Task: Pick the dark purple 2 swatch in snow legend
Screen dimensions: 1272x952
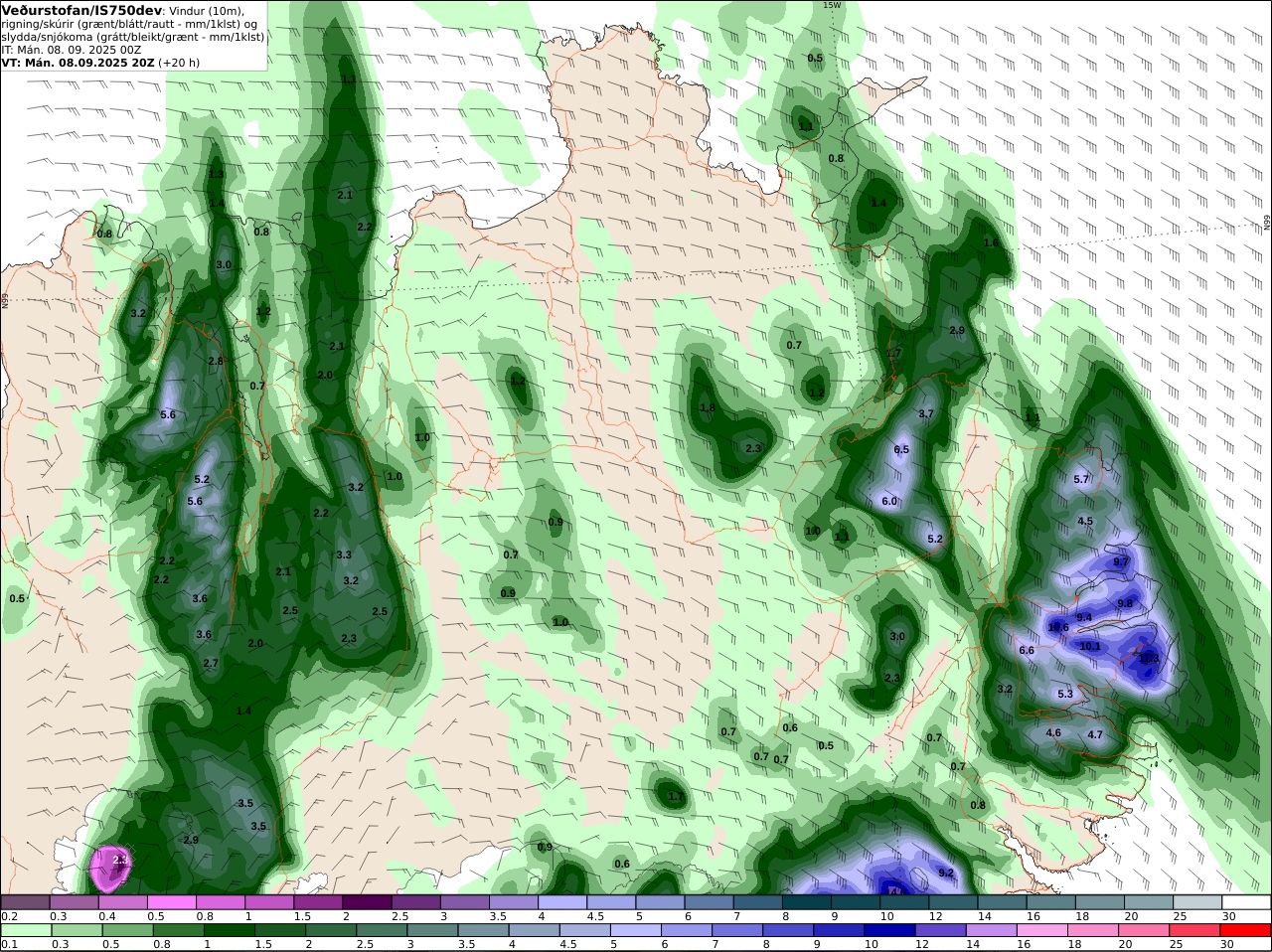Action: point(367,901)
